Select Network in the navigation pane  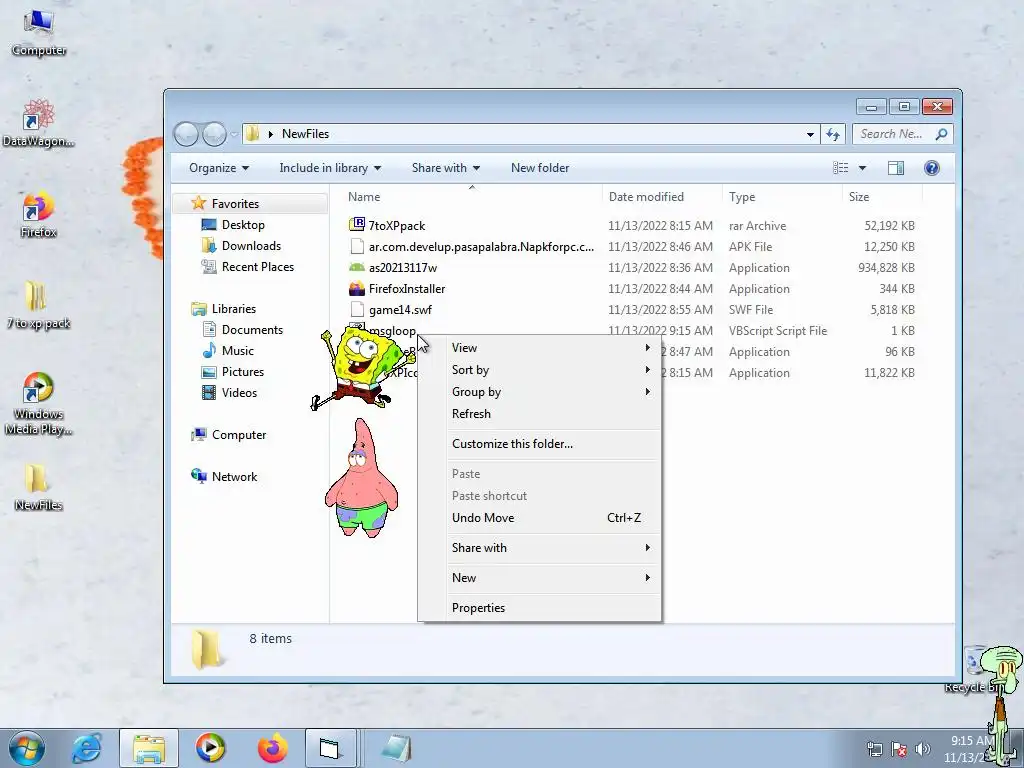coord(234,477)
